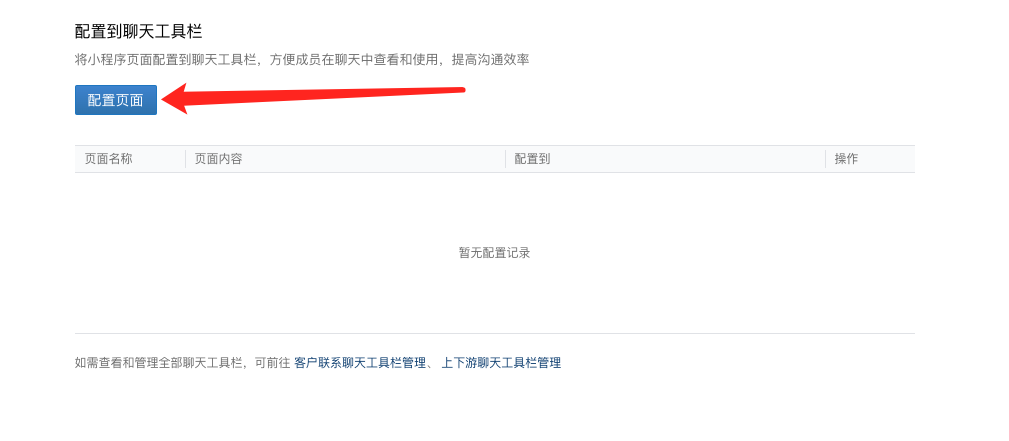Click the description text about 小程序页面
This screenshot has height=441, width=1009.
tap(302, 60)
